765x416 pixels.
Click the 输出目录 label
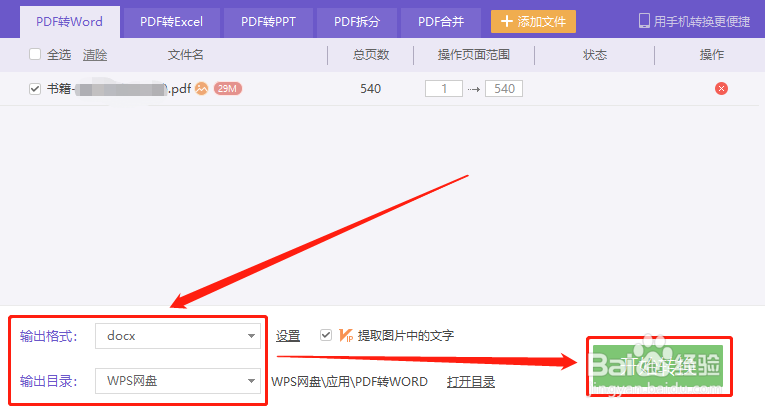click(x=48, y=381)
